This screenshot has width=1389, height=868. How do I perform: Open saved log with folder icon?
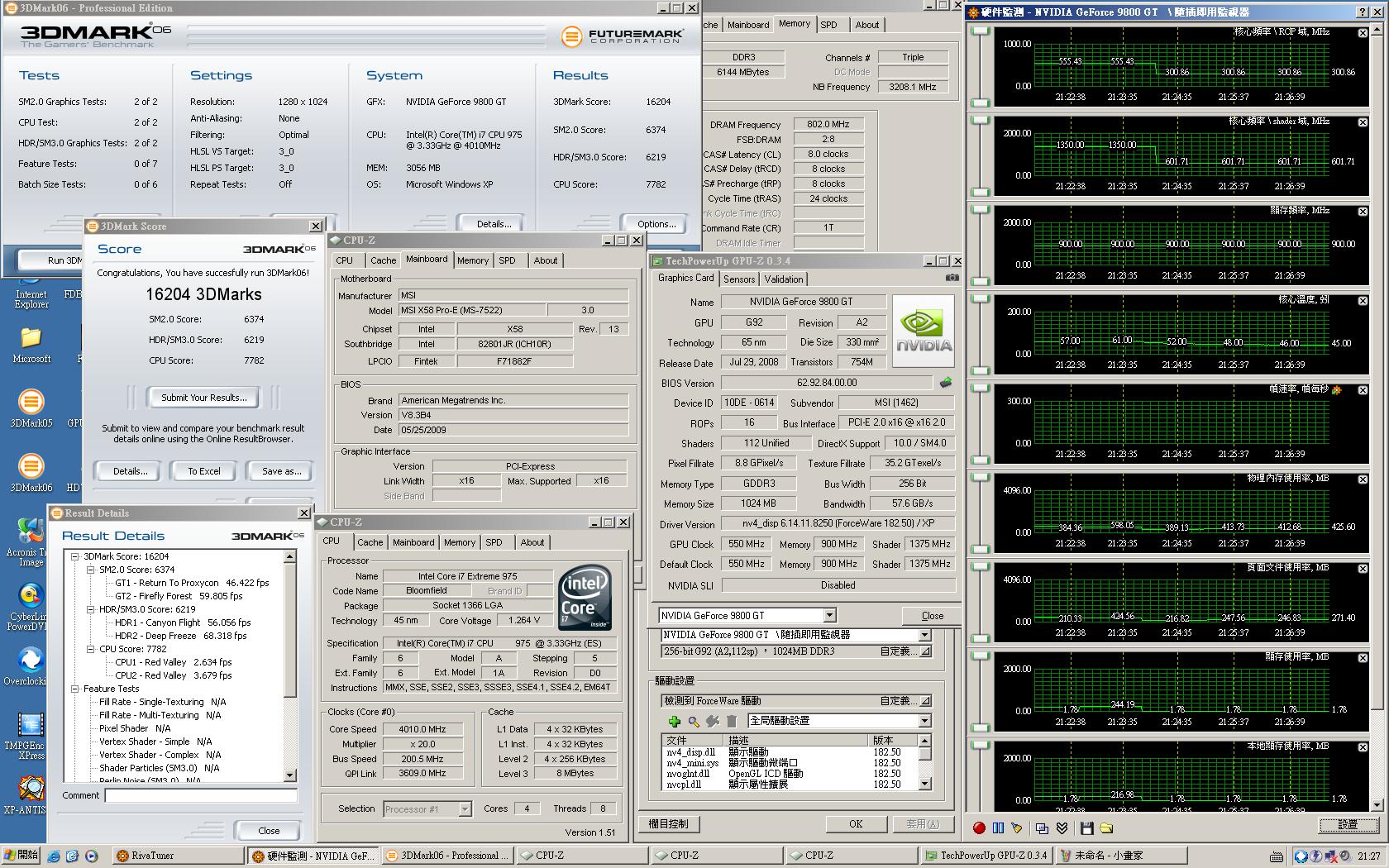pyautogui.click(x=1106, y=827)
